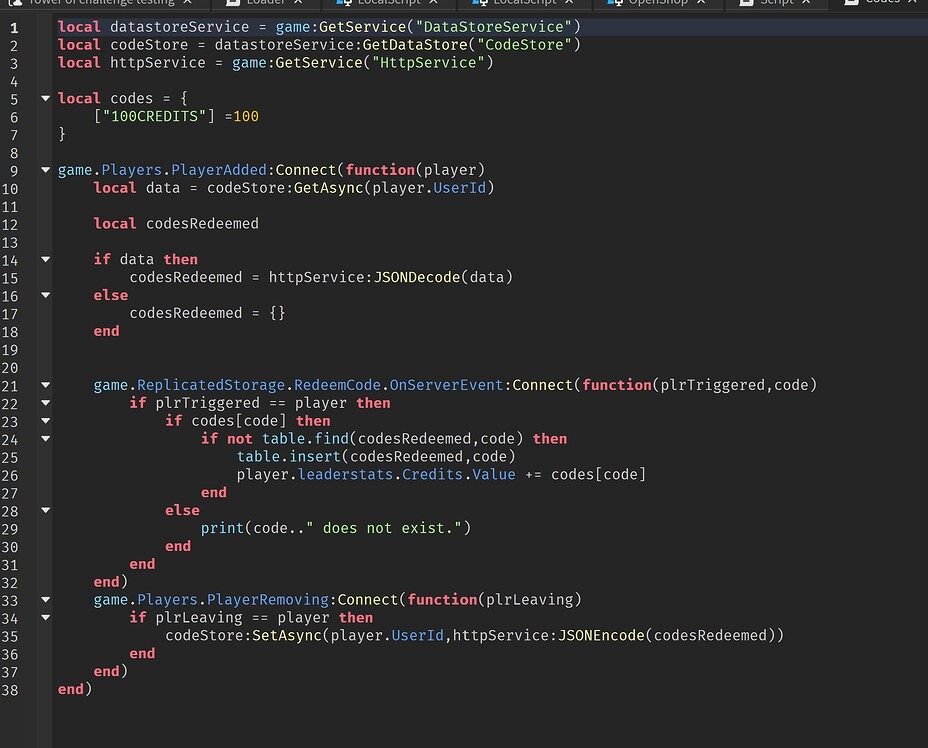Click 'JSONDecode' on line 15
The height and width of the screenshot is (748, 928).
pos(417,277)
